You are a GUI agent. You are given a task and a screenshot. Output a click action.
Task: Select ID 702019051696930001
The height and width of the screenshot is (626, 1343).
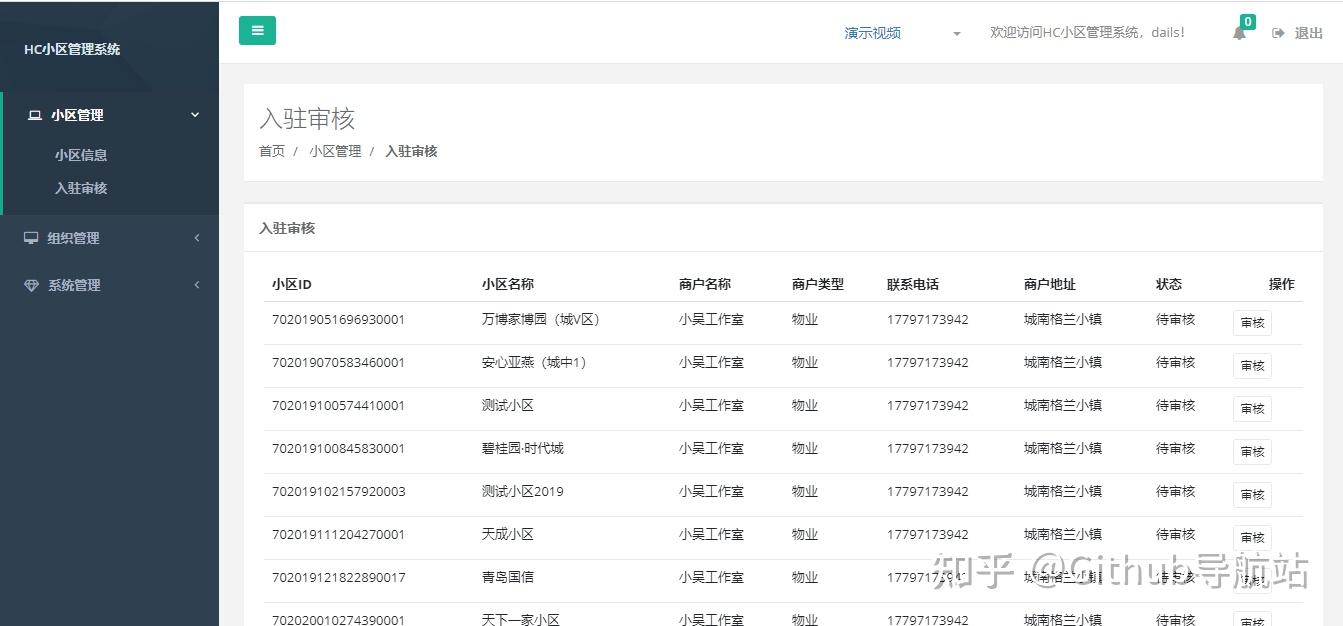[x=338, y=320]
